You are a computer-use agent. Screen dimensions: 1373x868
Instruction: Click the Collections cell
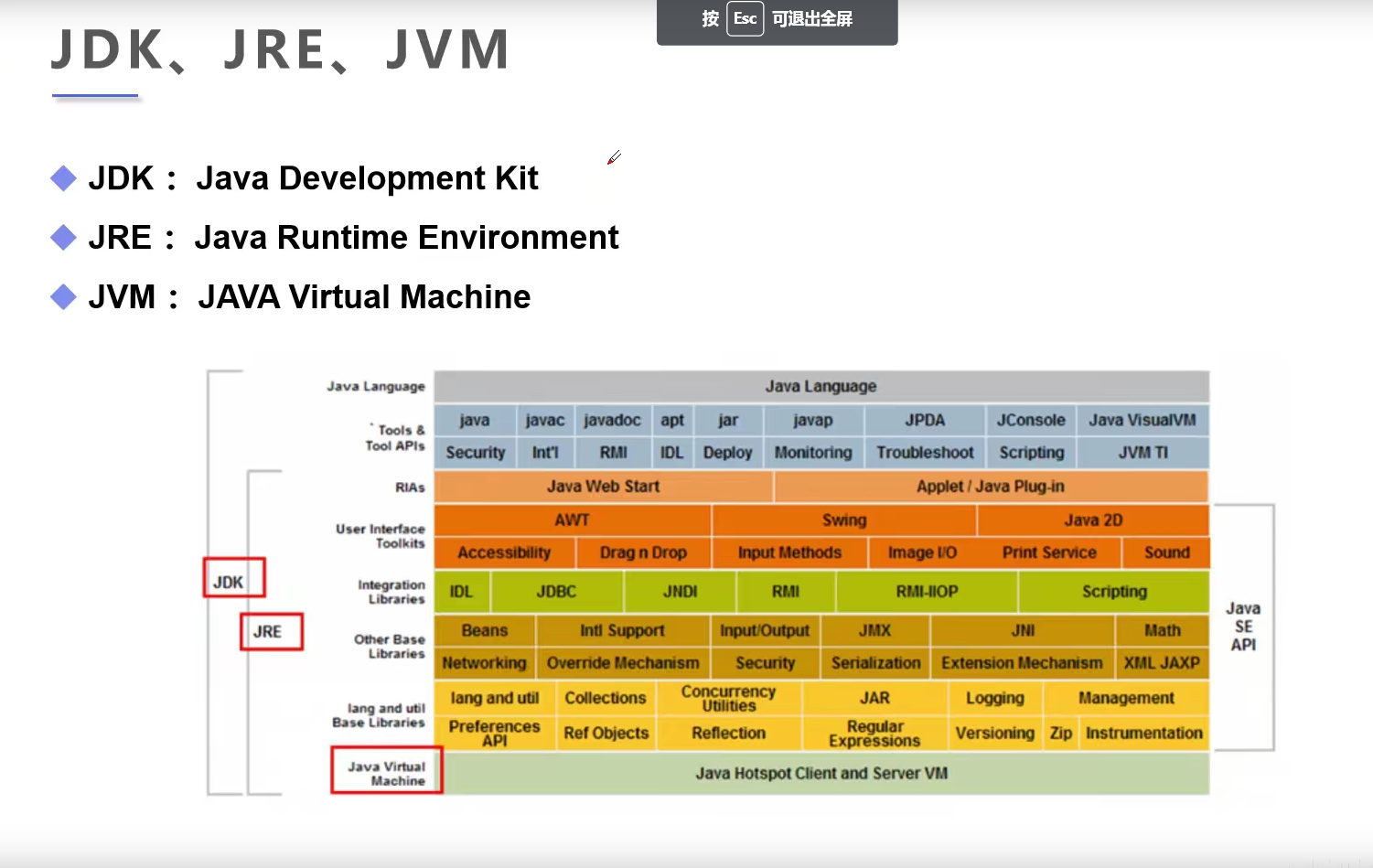[606, 698]
